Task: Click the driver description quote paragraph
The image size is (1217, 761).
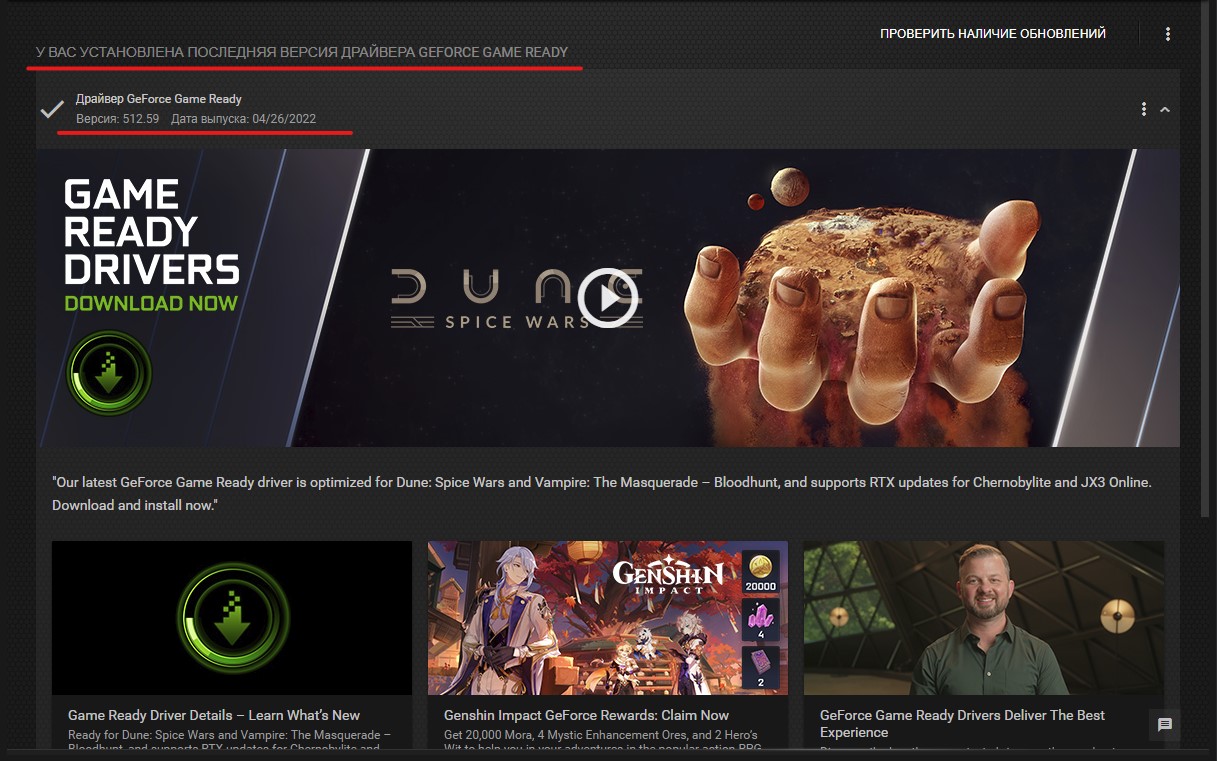Action: tap(602, 494)
